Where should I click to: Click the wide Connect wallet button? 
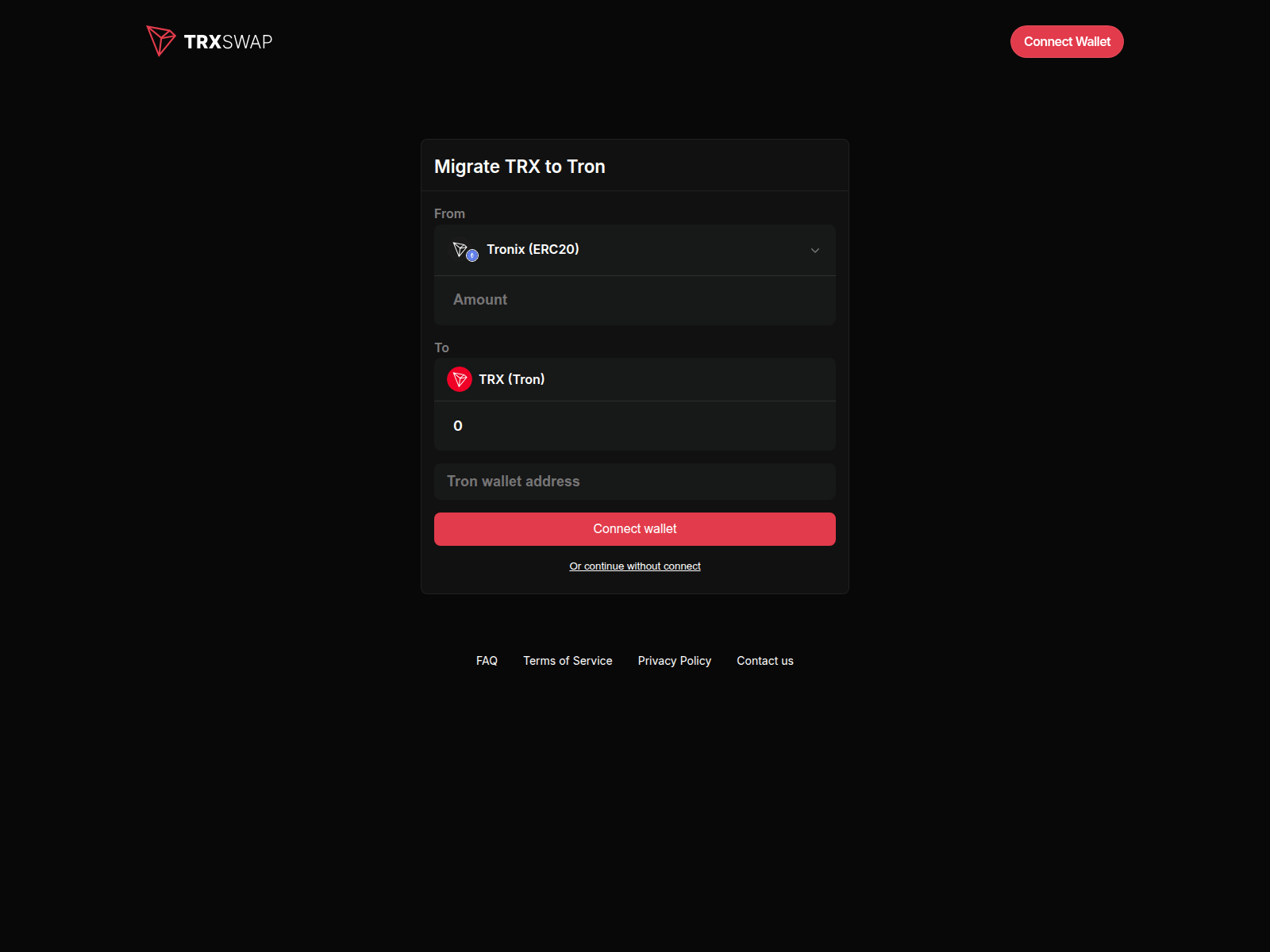(x=635, y=529)
